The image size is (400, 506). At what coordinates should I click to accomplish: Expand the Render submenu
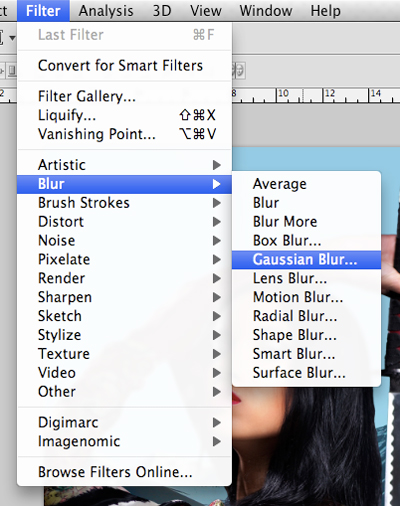[124, 278]
